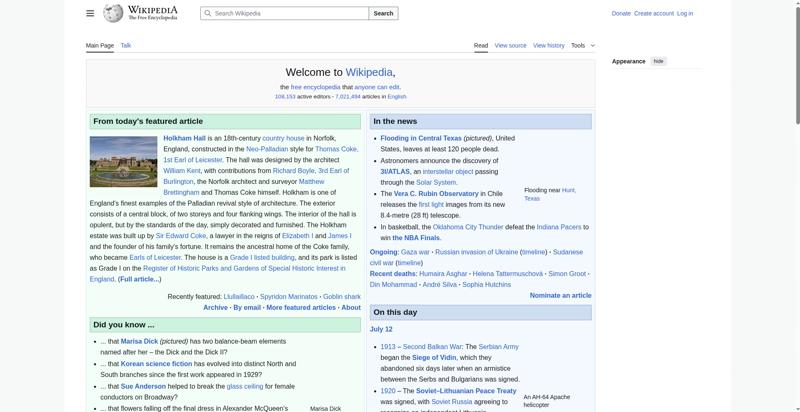Open the hamburger main menu
Image resolution: width=800 pixels, height=412 pixels.
coord(90,13)
